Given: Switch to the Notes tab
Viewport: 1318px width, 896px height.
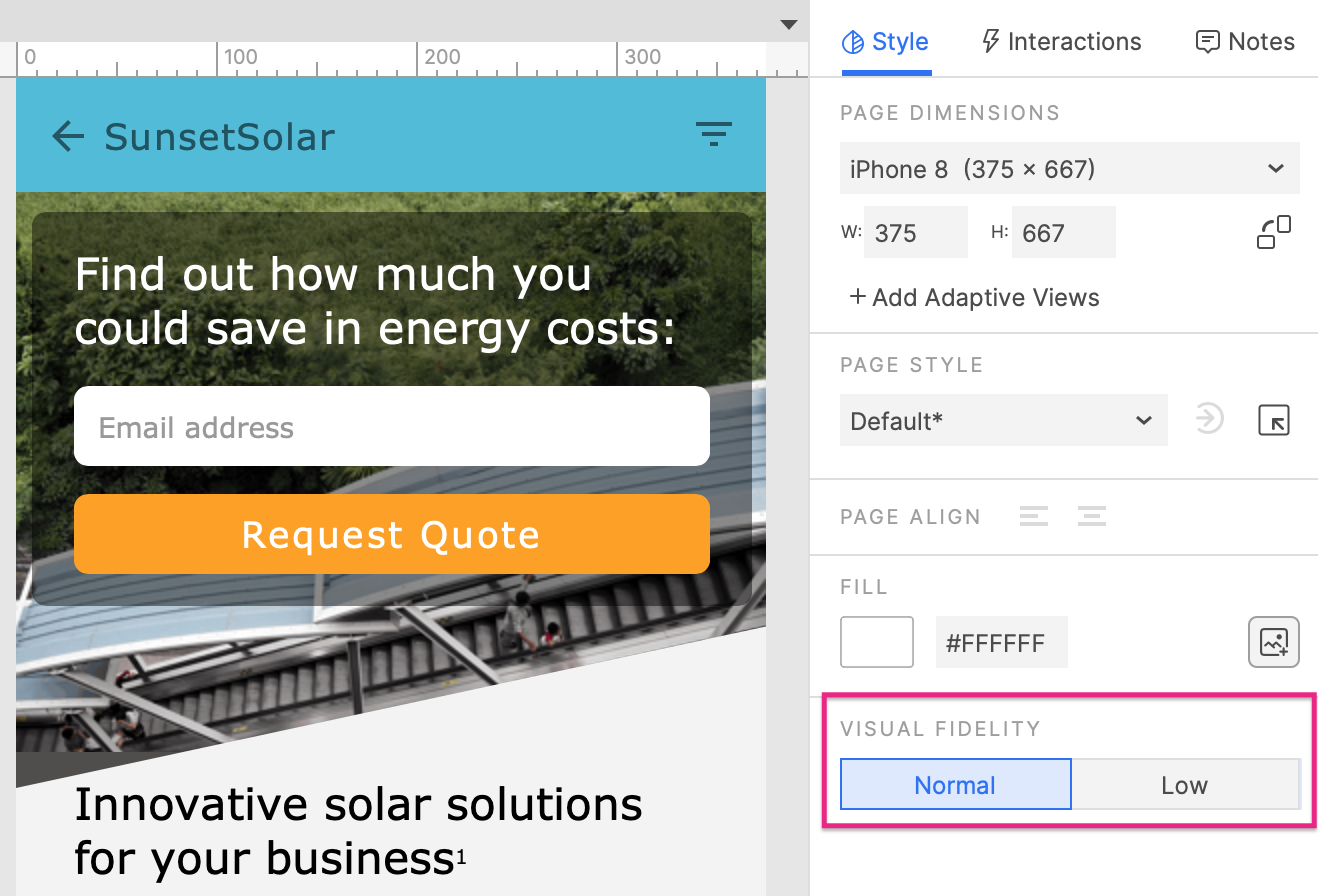Looking at the screenshot, I should click(x=1245, y=42).
